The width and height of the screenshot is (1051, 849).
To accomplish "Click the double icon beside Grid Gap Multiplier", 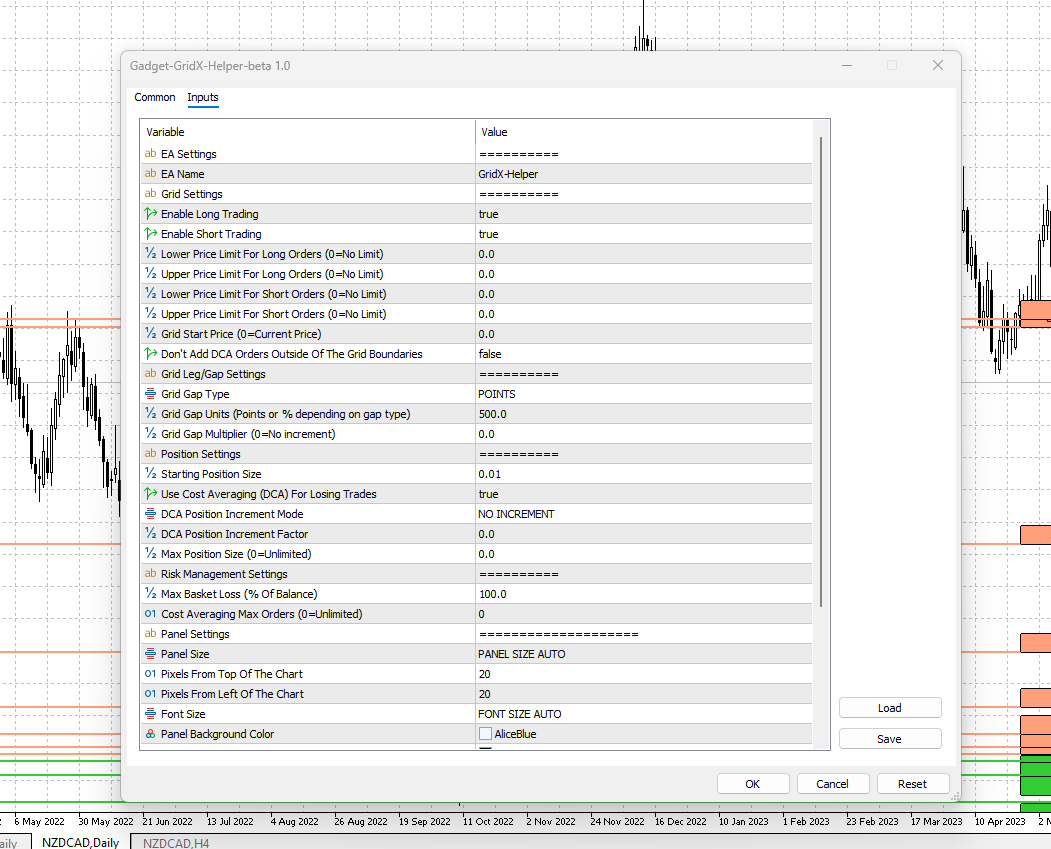I will click(x=151, y=434).
